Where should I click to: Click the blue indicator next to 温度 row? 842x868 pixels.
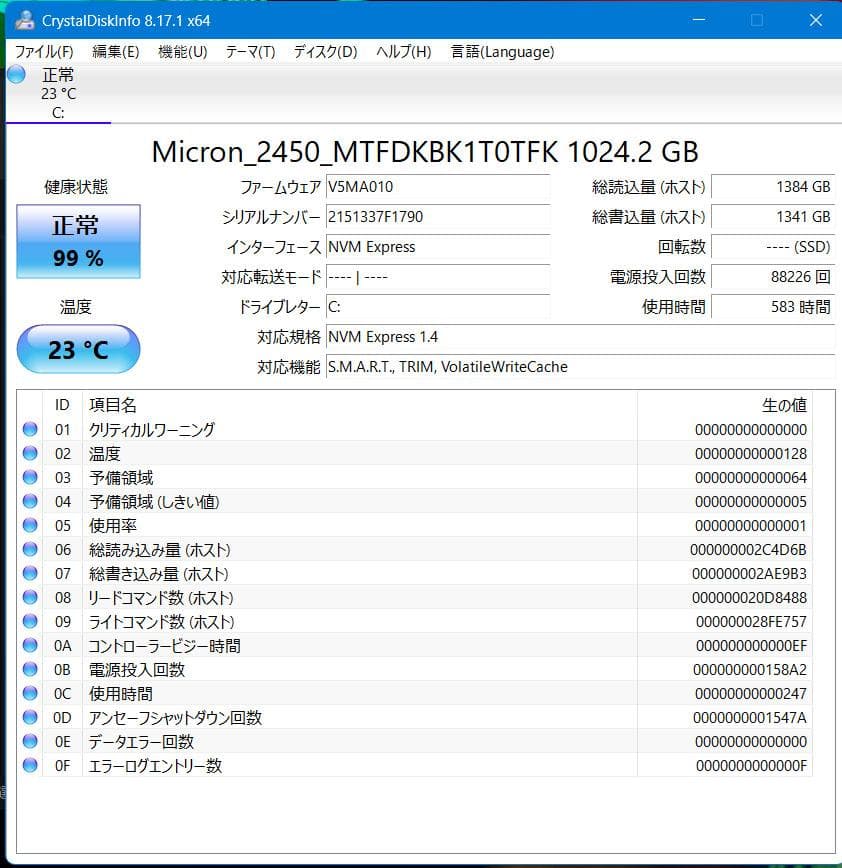[x=30, y=453]
